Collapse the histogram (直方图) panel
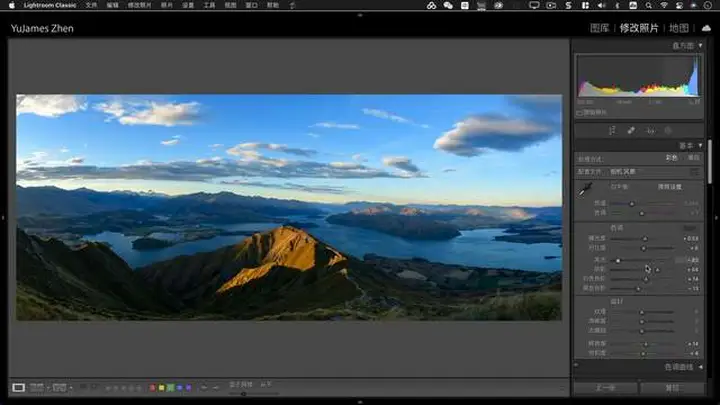The image size is (720, 405). coord(700,46)
